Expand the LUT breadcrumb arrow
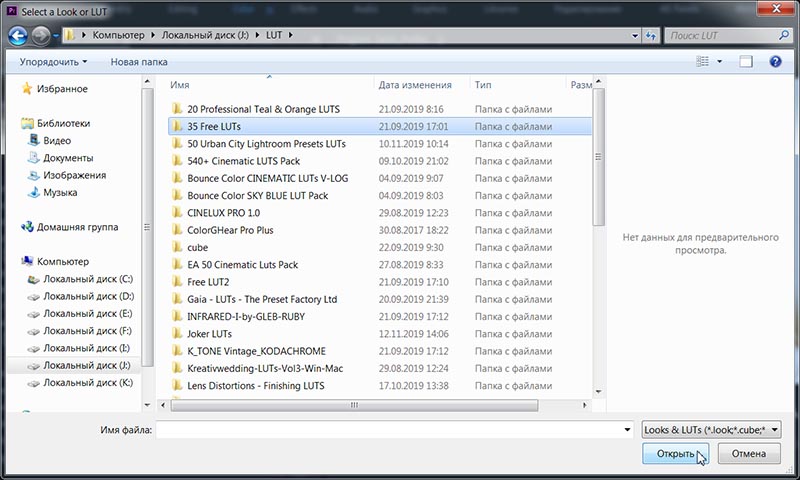 [x=291, y=35]
